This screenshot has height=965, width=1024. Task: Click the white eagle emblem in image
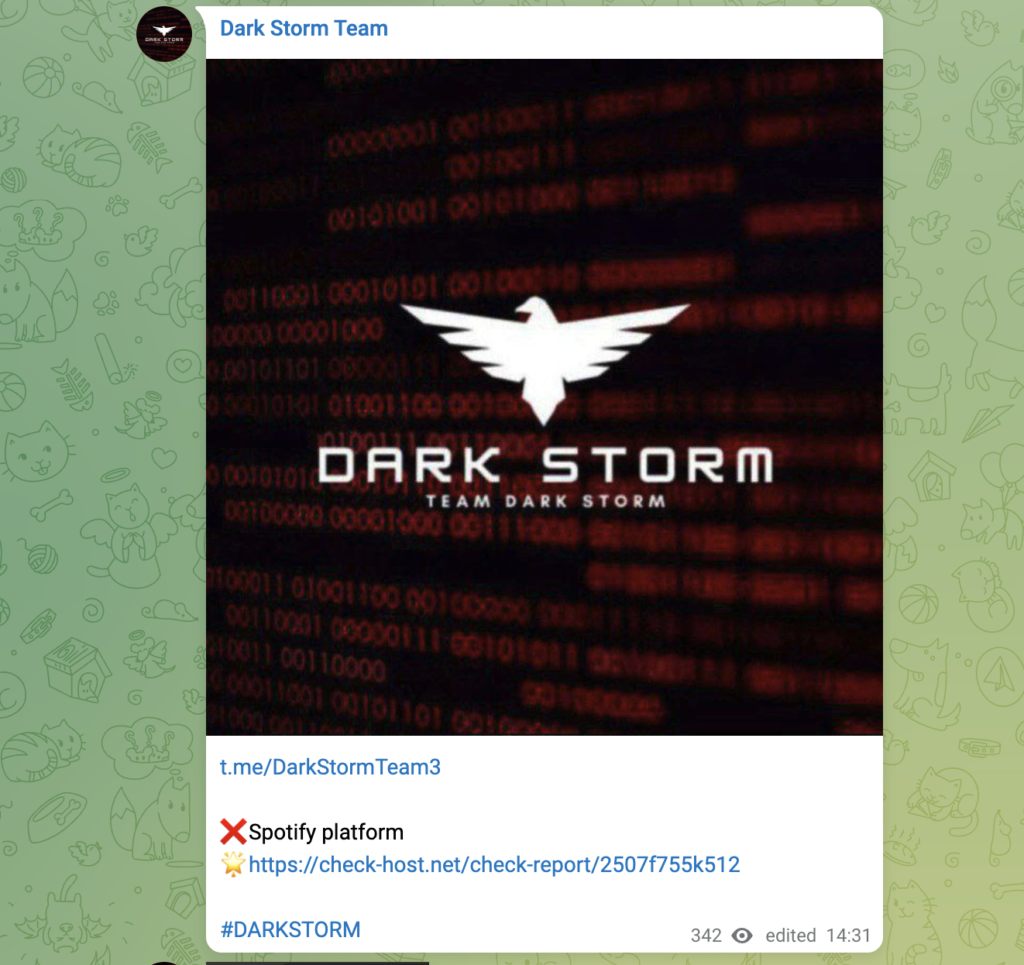point(544,359)
